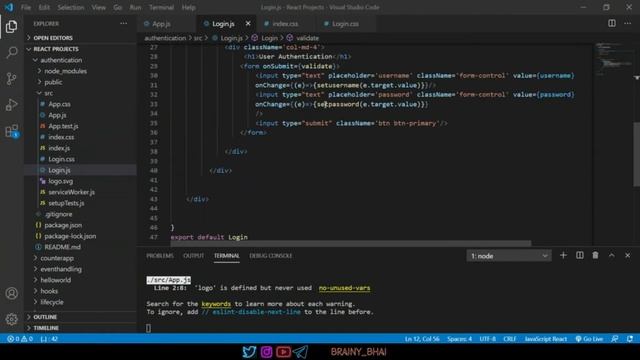The height and width of the screenshot is (360, 640).
Task: Expand the Outline section
Action: pyautogui.click(x=80, y=317)
